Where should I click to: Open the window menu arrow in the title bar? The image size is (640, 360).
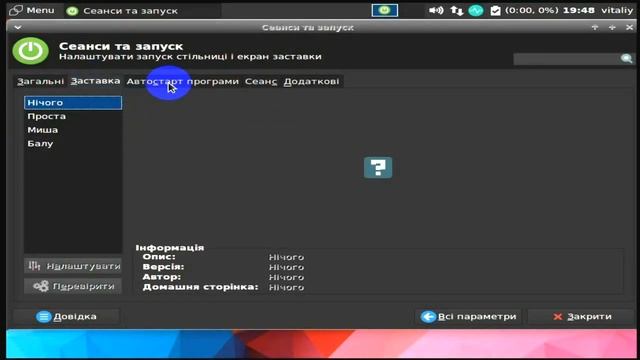point(18,27)
